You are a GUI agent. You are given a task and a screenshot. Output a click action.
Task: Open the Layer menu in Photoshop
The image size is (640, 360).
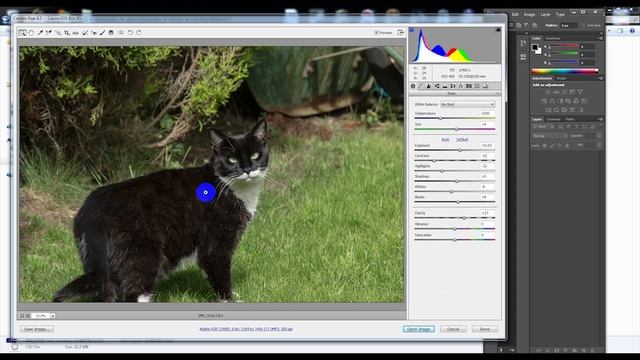coord(545,14)
